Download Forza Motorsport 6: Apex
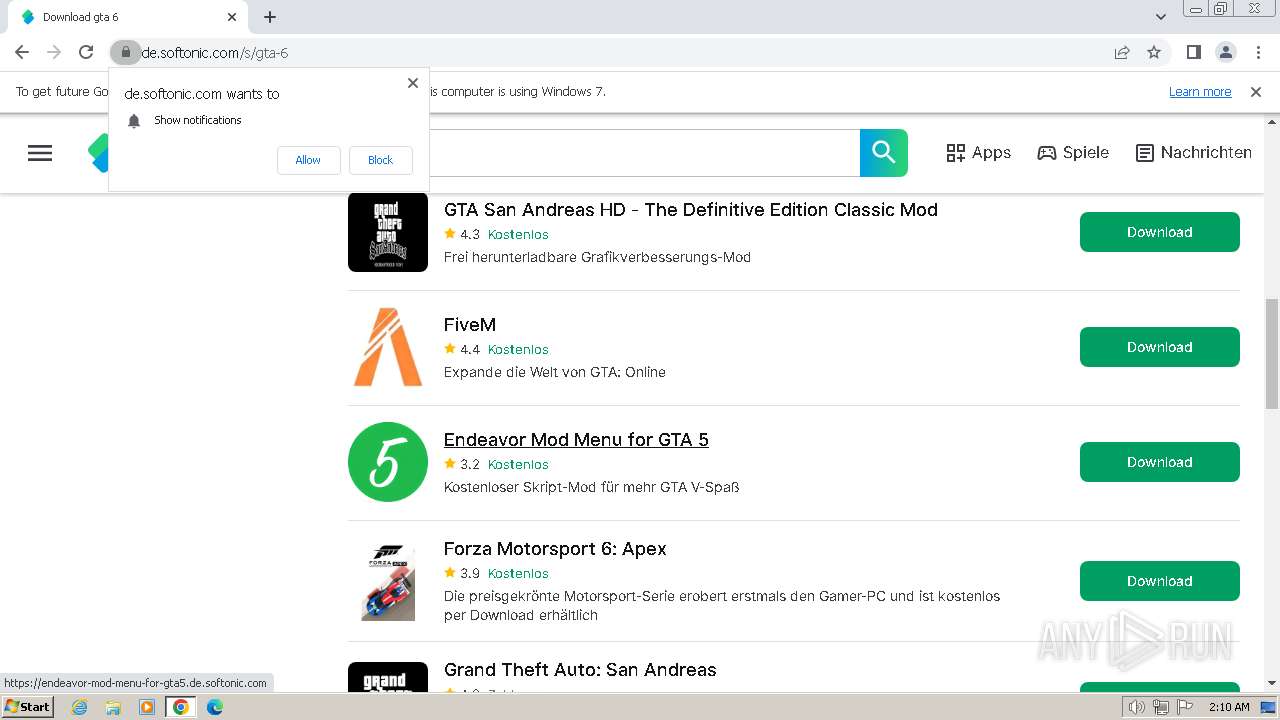The width and height of the screenshot is (1280, 720). click(x=1160, y=581)
